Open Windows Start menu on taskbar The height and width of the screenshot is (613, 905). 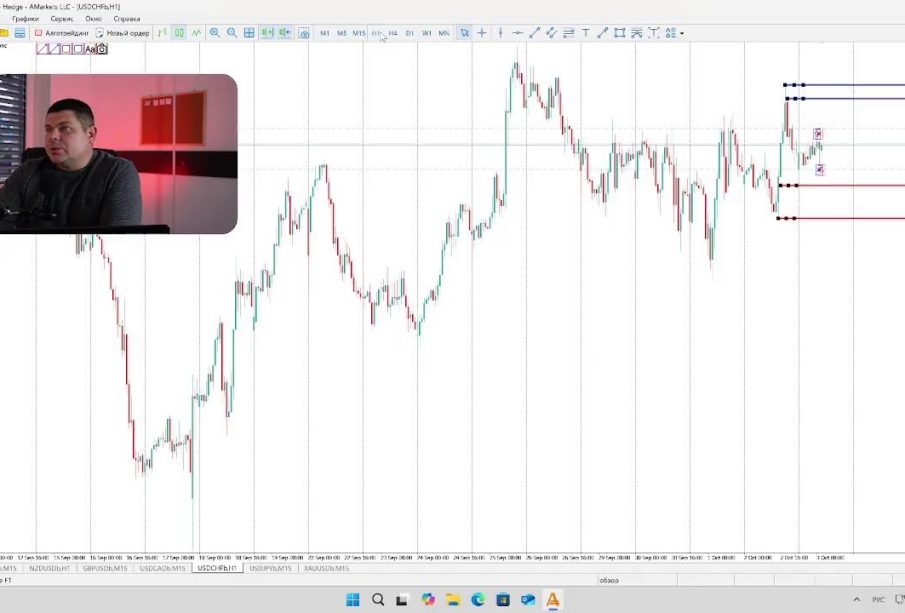353,600
